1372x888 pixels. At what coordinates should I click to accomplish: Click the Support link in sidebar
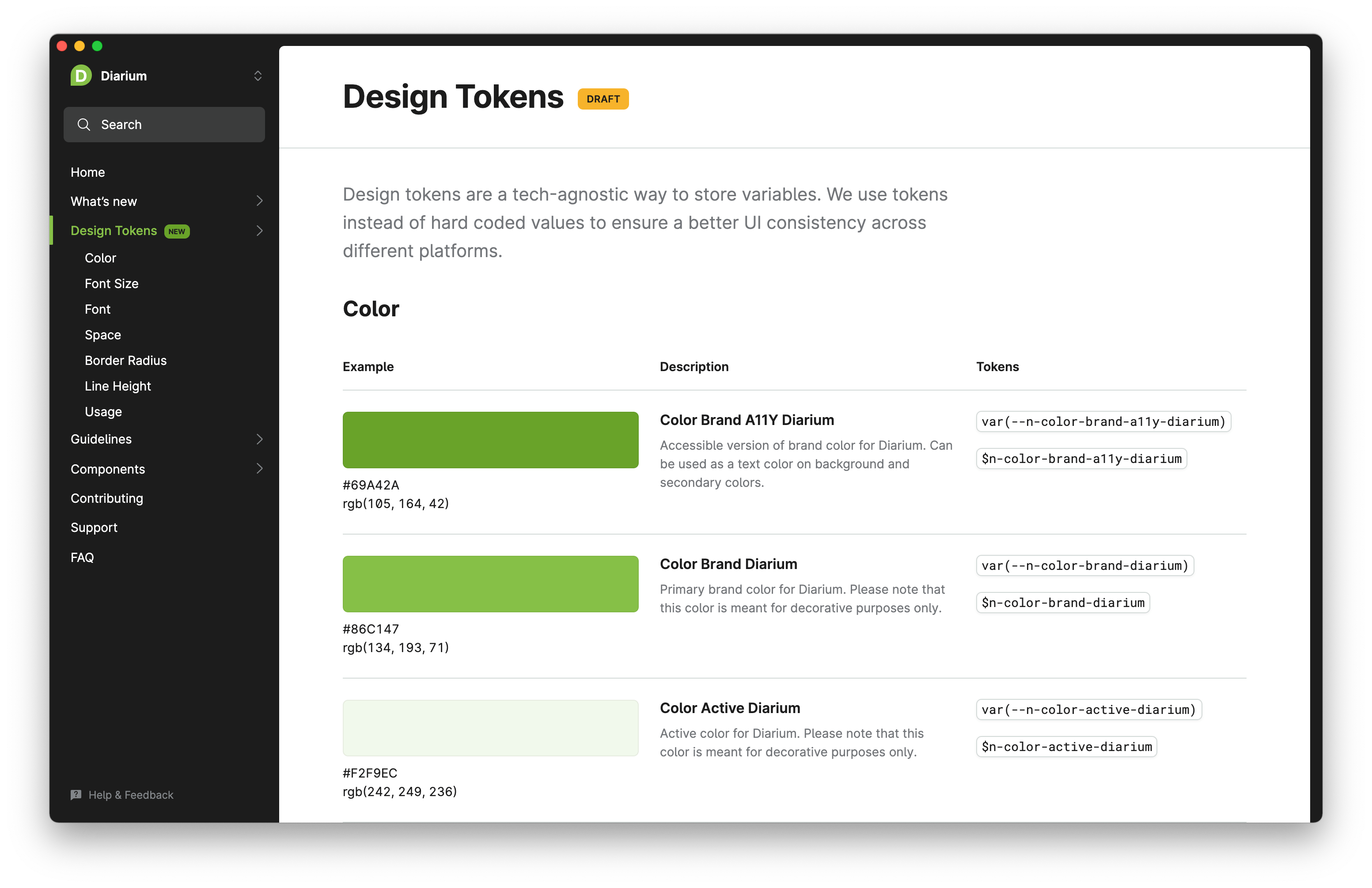[x=94, y=528]
